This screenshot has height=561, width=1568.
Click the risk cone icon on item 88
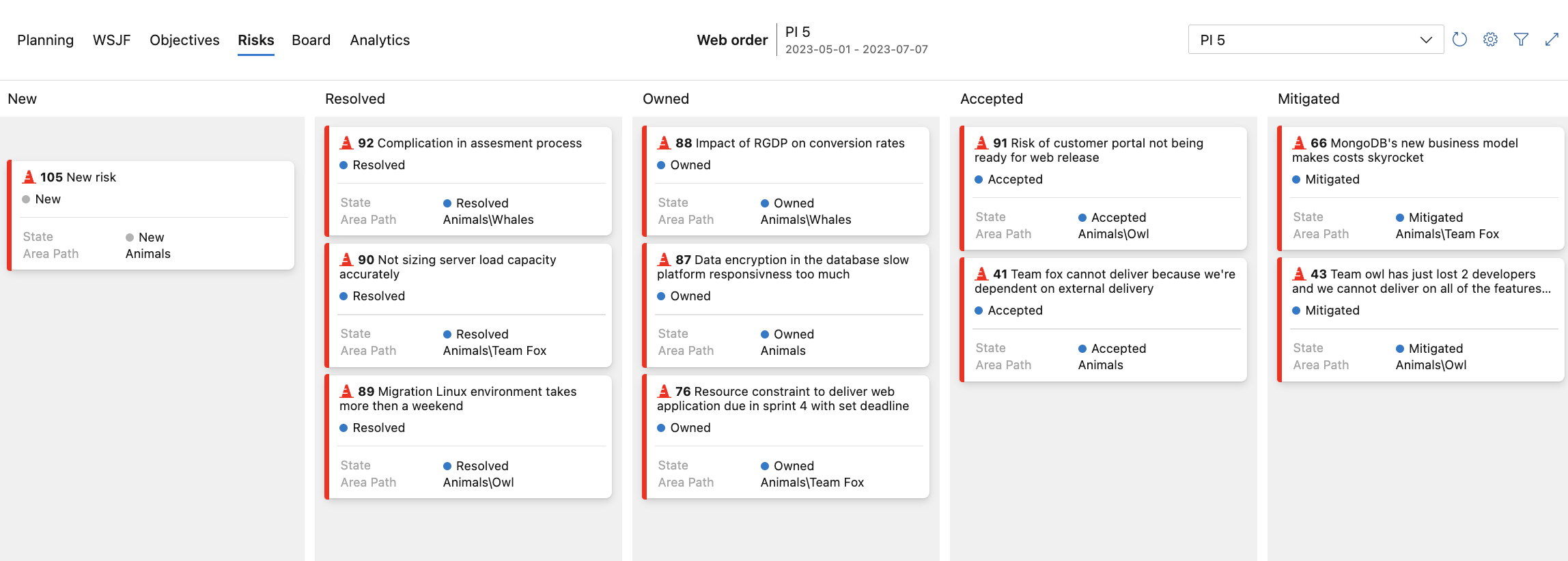[664, 143]
